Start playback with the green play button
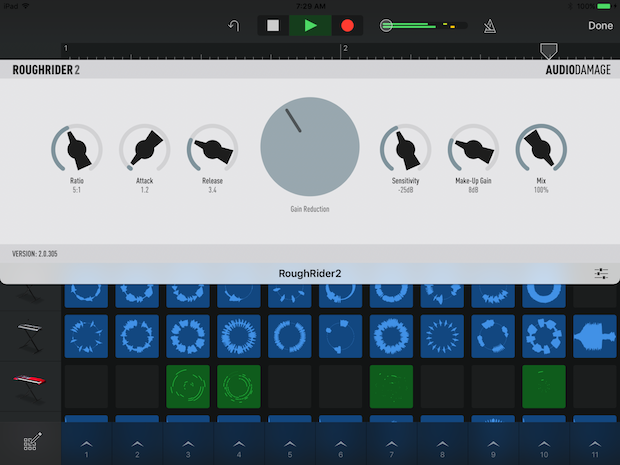This screenshot has height=465, width=620. tap(310, 26)
